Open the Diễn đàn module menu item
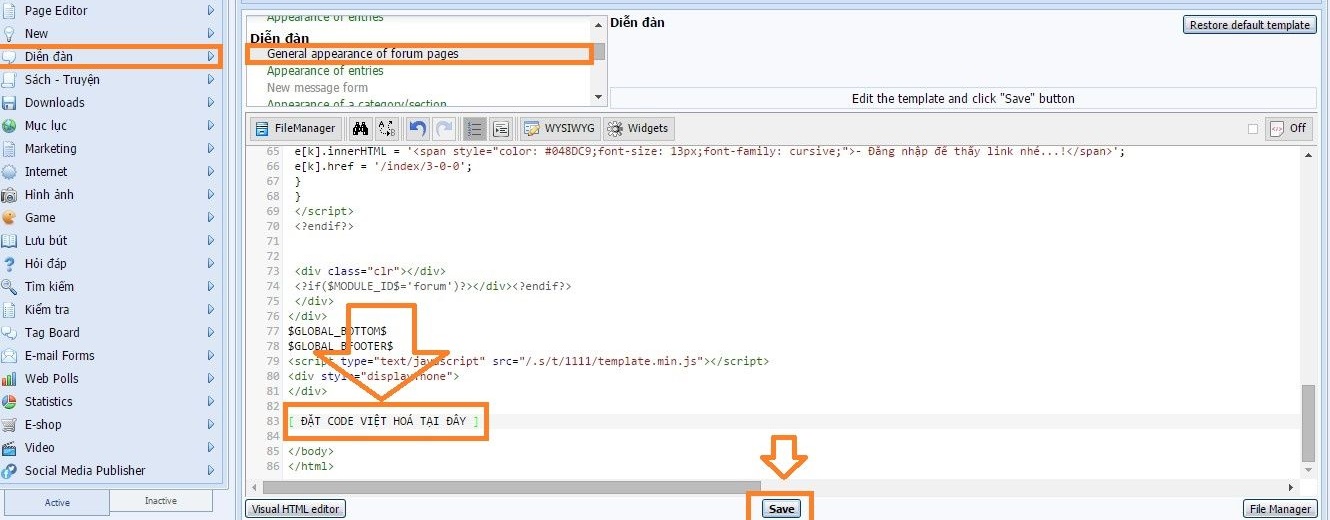 pos(110,56)
